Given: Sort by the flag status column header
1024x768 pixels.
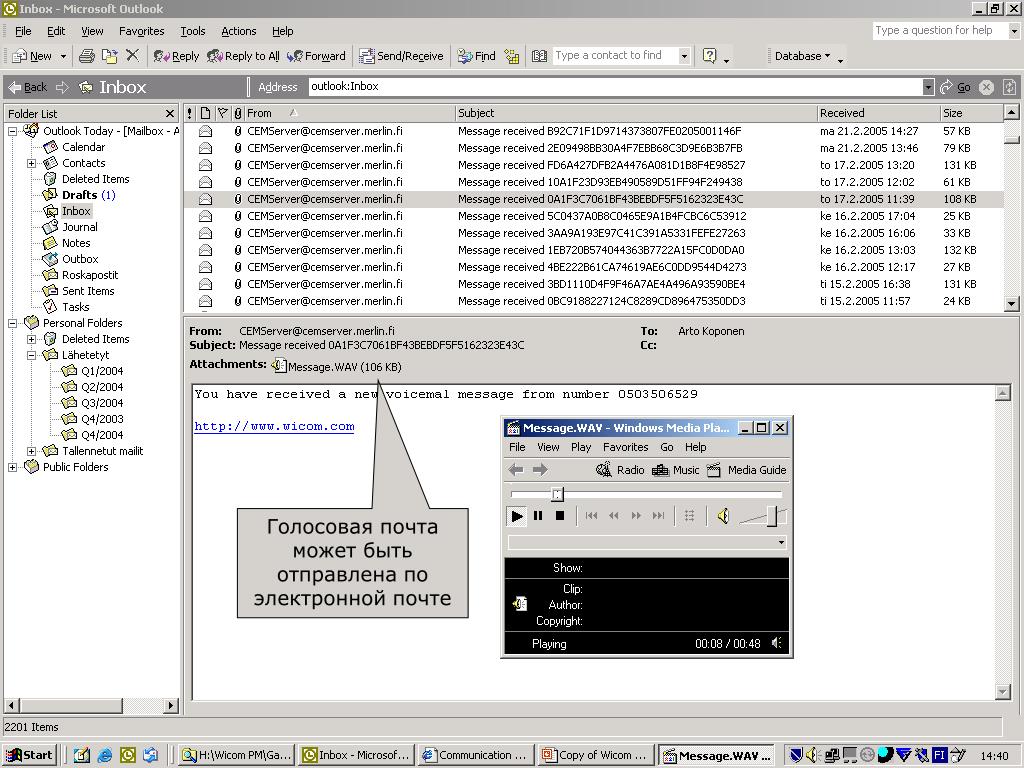Looking at the screenshot, I should click(222, 113).
